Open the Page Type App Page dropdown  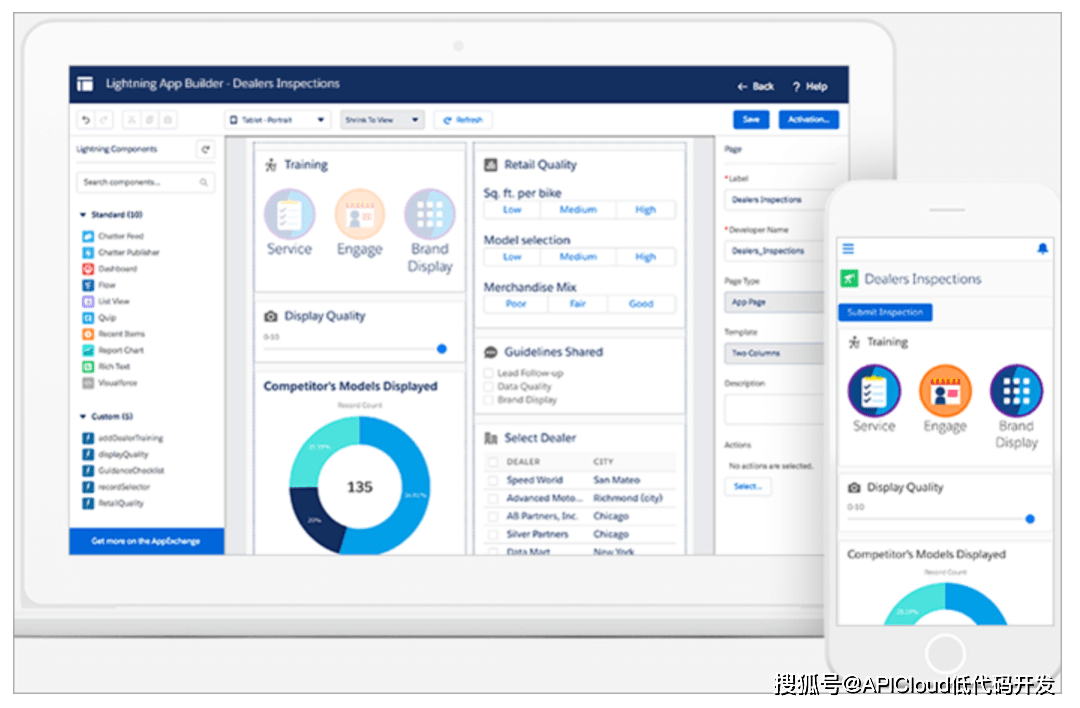(774, 302)
